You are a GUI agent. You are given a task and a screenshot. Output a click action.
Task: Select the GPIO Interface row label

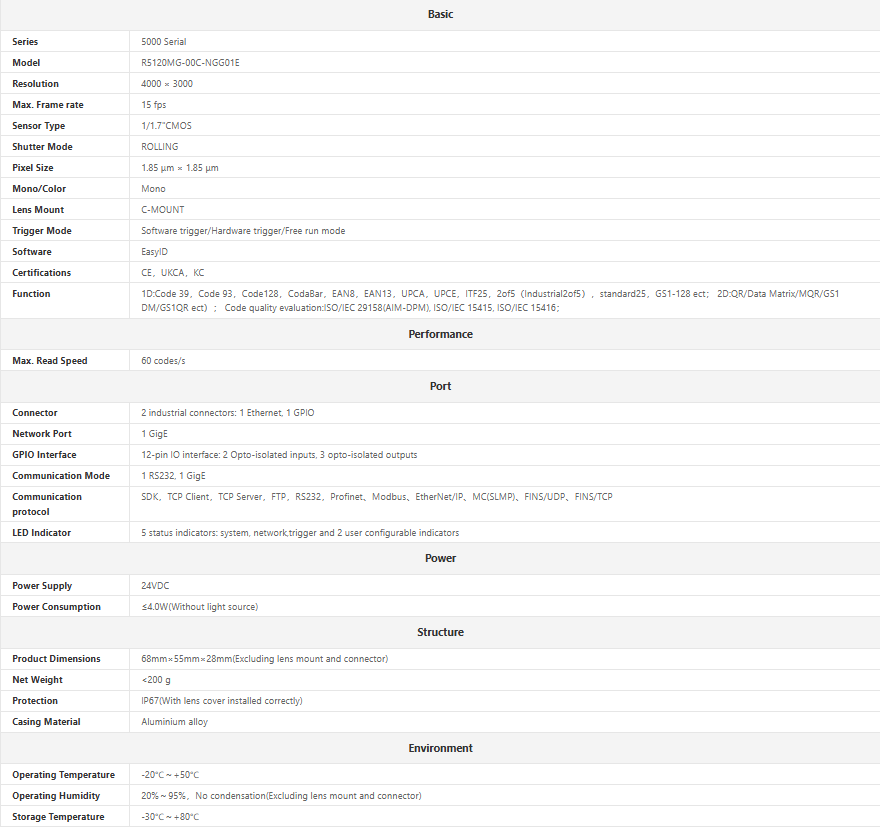coord(44,455)
